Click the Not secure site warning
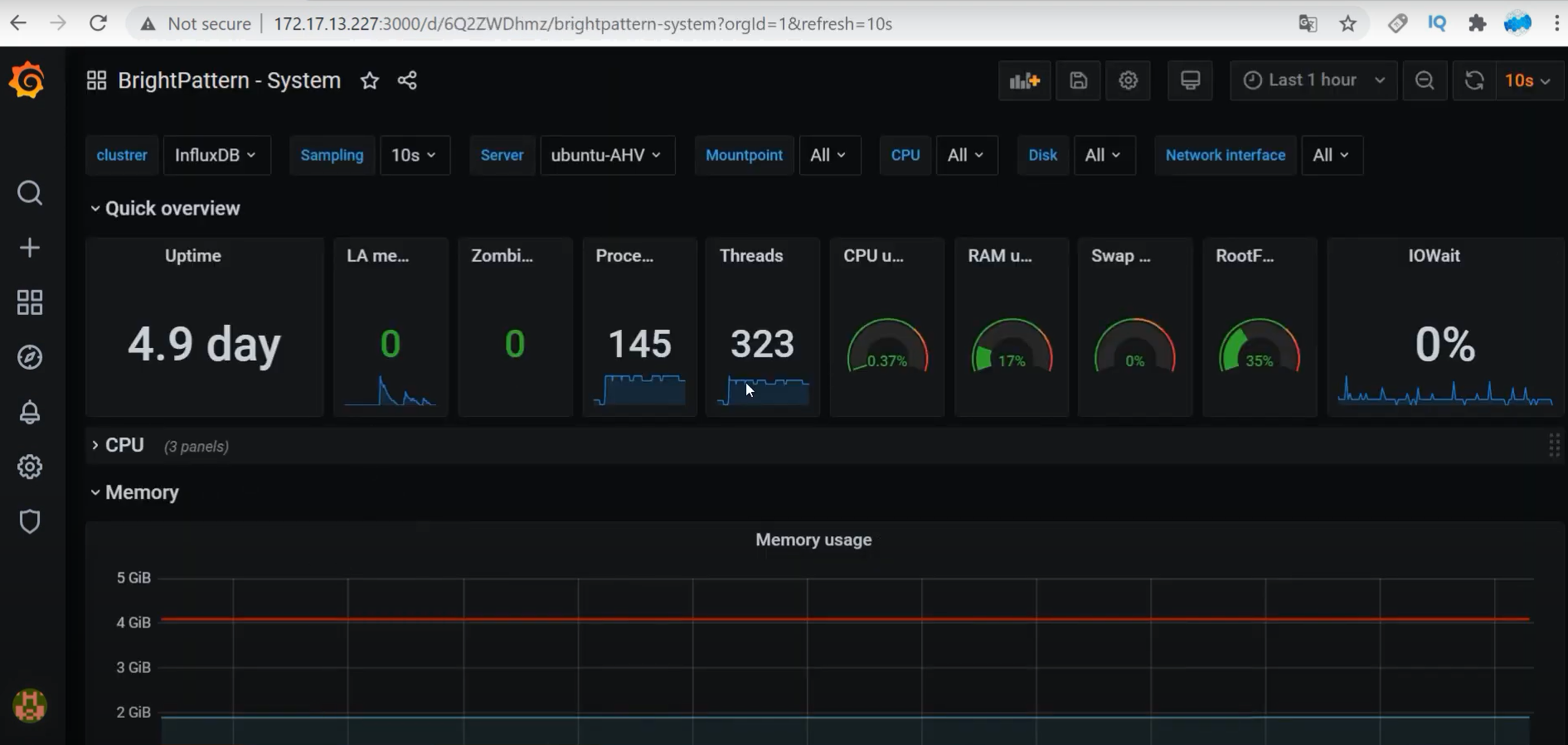 coord(197,24)
